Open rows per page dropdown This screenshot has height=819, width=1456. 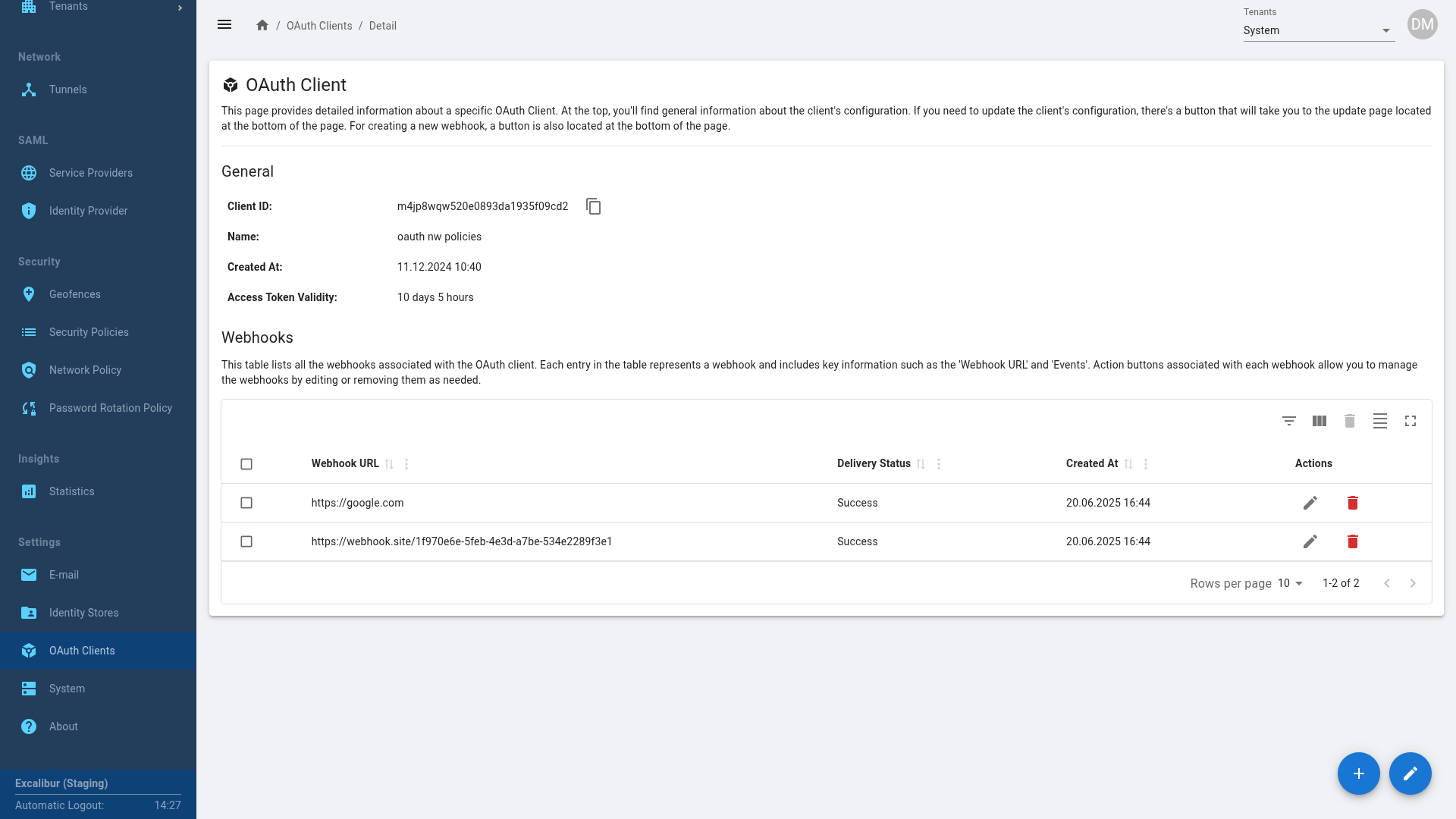tap(1290, 583)
